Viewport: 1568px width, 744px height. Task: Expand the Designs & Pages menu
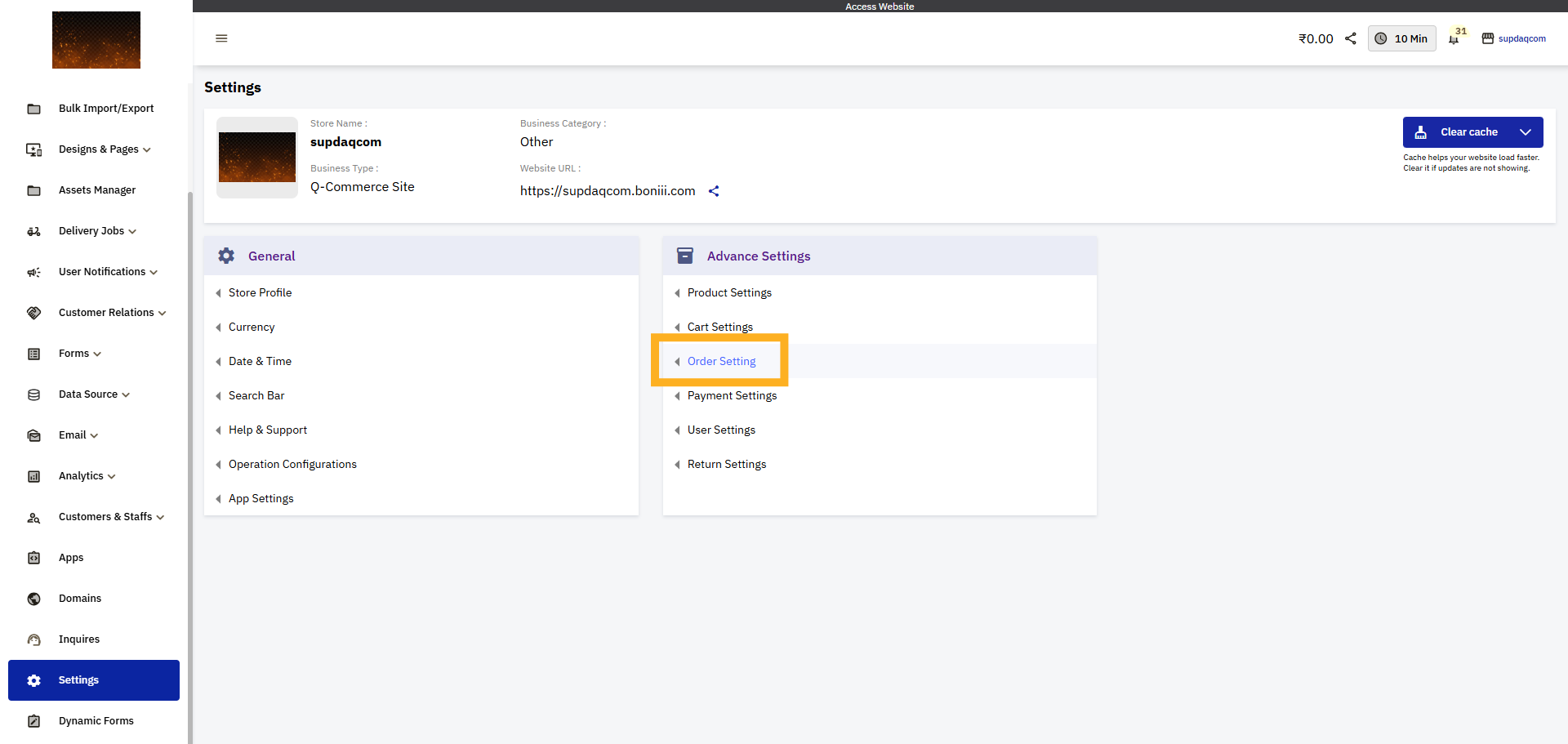pyautogui.click(x=147, y=149)
